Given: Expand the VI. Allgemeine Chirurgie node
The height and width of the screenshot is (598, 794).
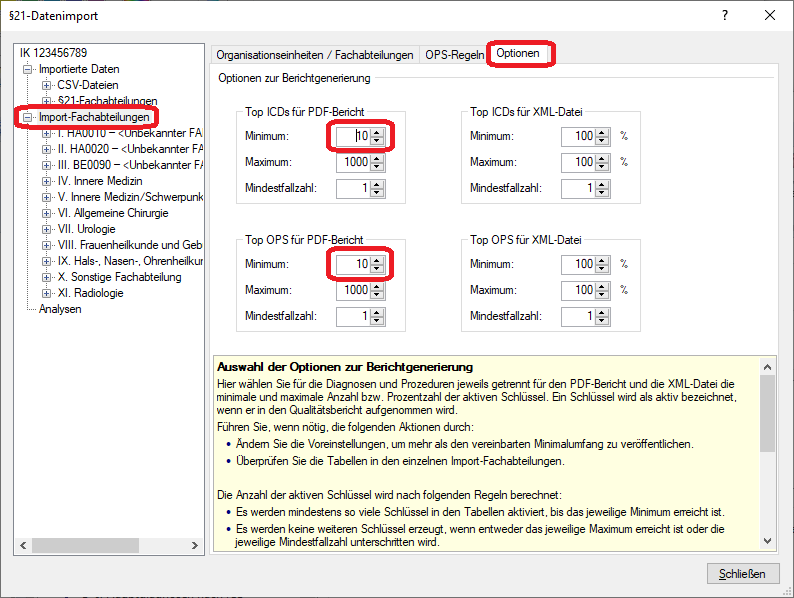Looking at the screenshot, I should pyautogui.click(x=46, y=213).
